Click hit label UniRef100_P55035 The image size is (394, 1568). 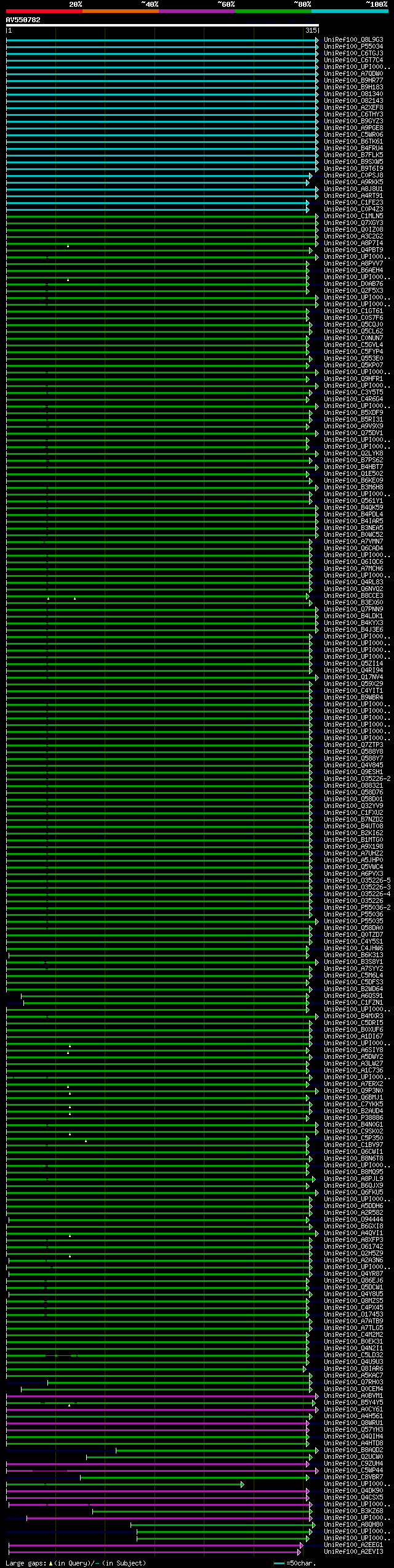353,921
